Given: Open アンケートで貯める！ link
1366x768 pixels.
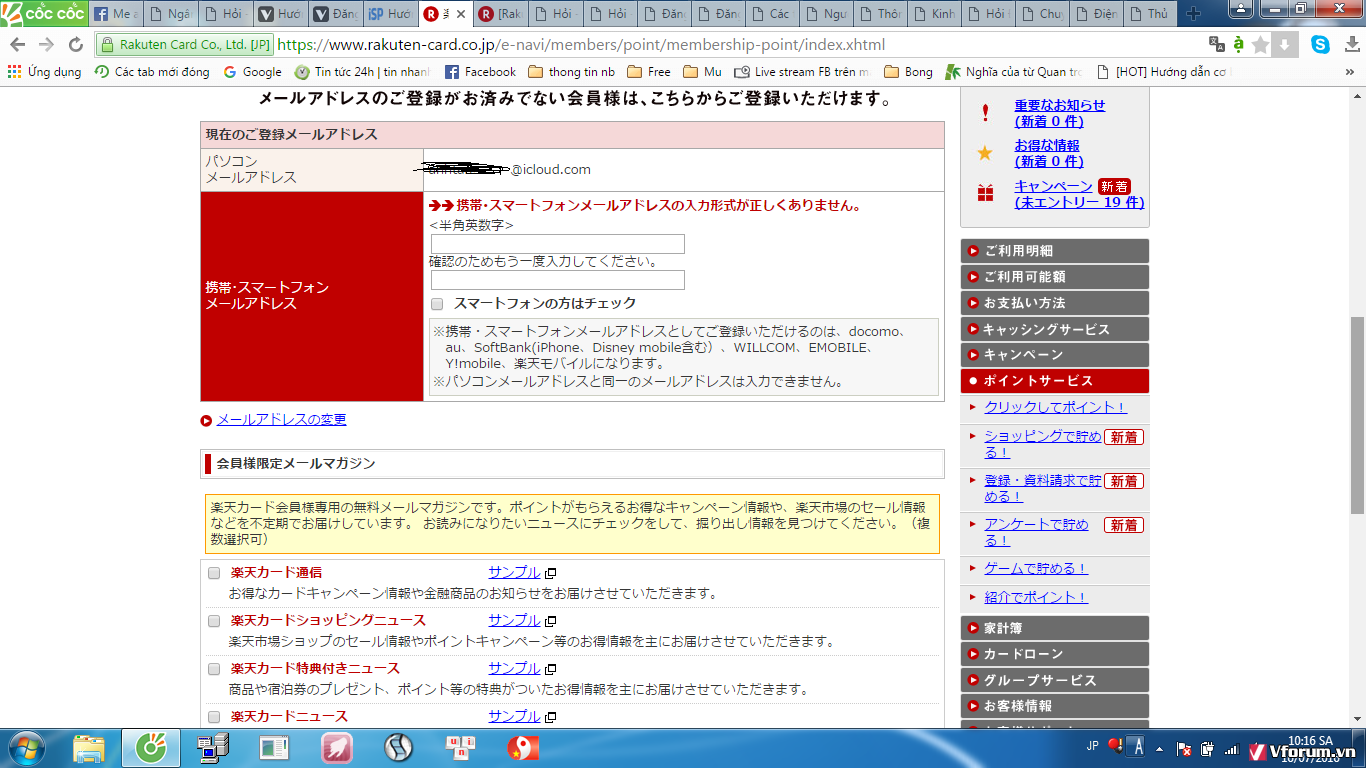Looking at the screenshot, I should tap(1036, 533).
